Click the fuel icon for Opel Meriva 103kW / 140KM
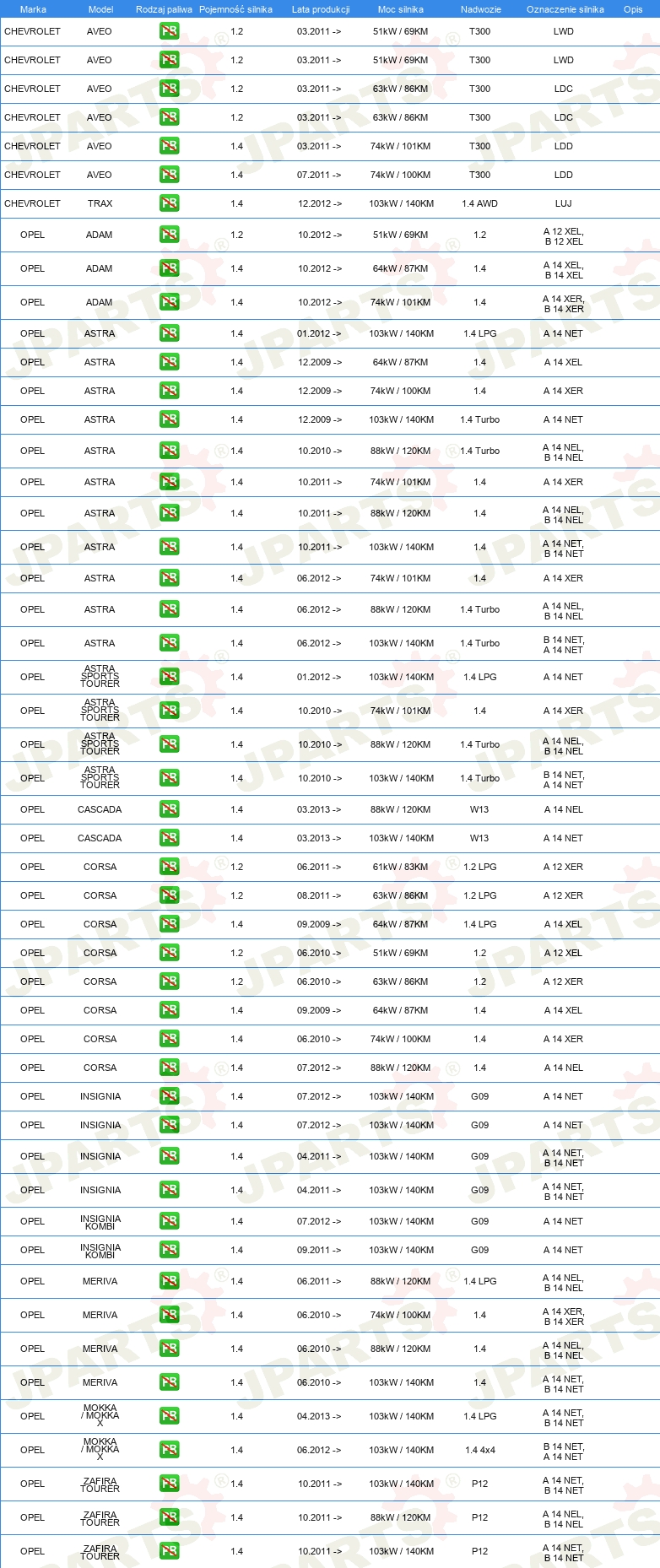 170,1382
